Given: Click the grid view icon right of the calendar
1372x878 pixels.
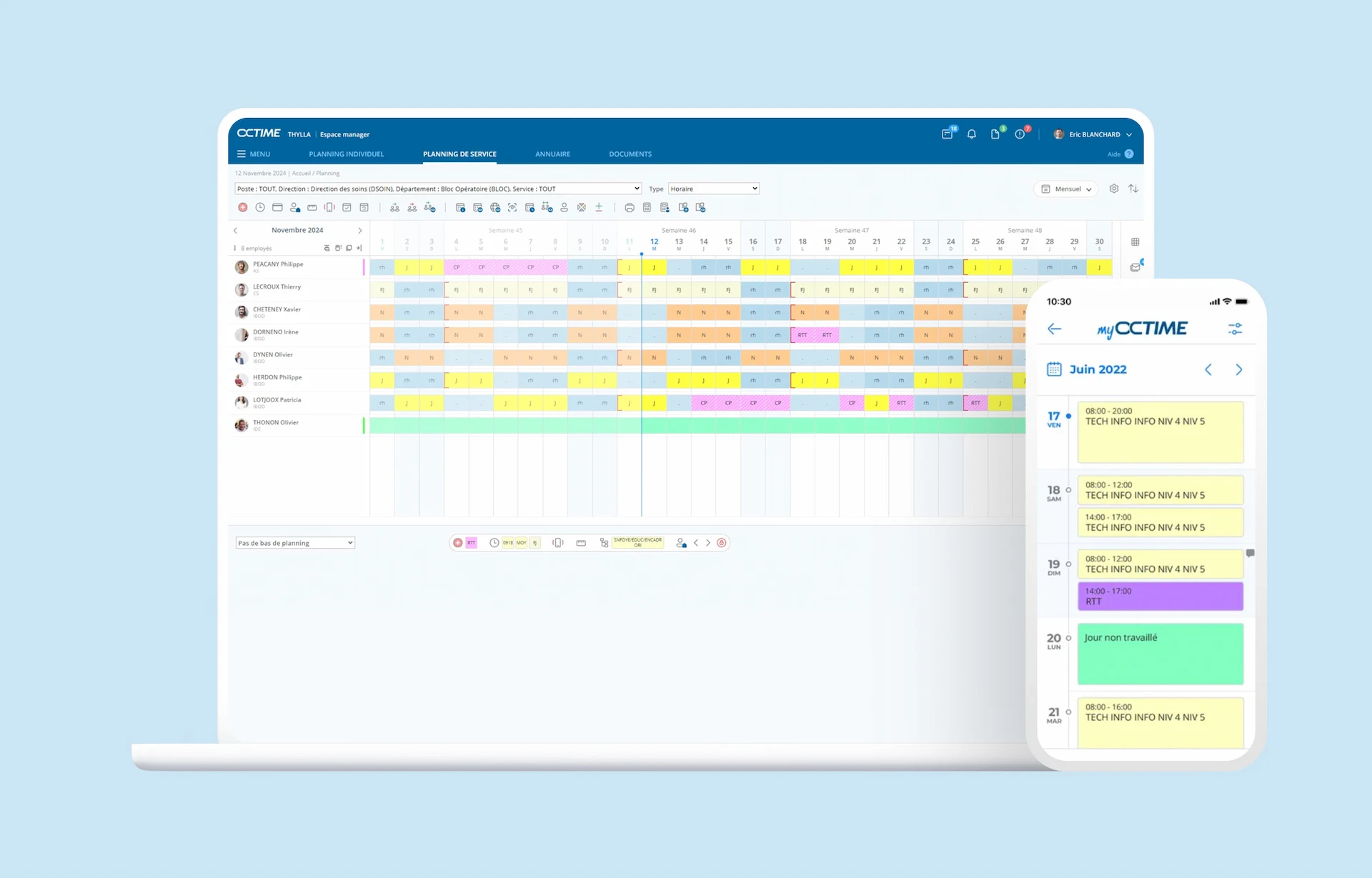Looking at the screenshot, I should click(x=1135, y=241).
